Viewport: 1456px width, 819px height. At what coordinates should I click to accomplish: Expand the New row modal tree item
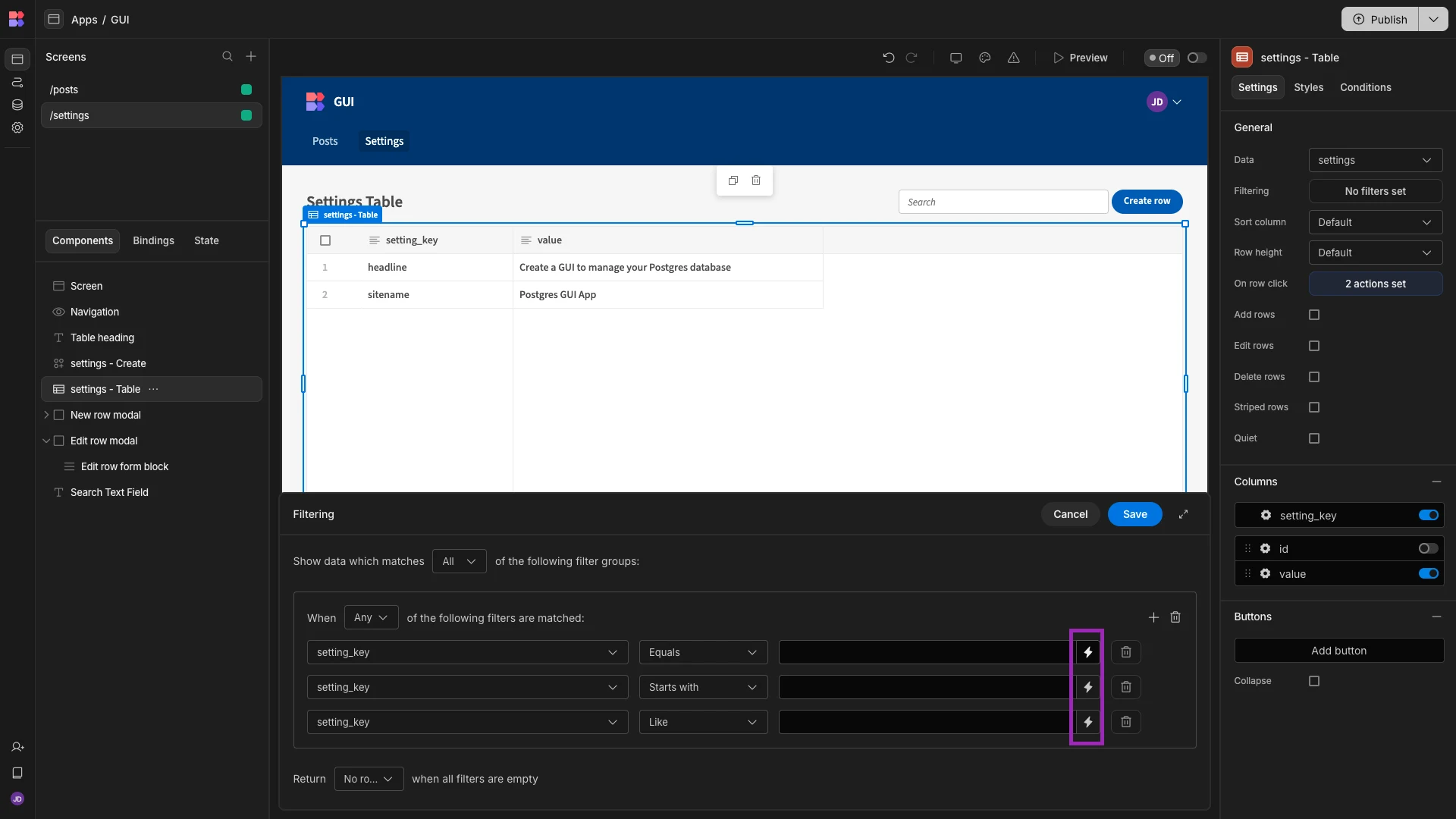pyautogui.click(x=46, y=415)
